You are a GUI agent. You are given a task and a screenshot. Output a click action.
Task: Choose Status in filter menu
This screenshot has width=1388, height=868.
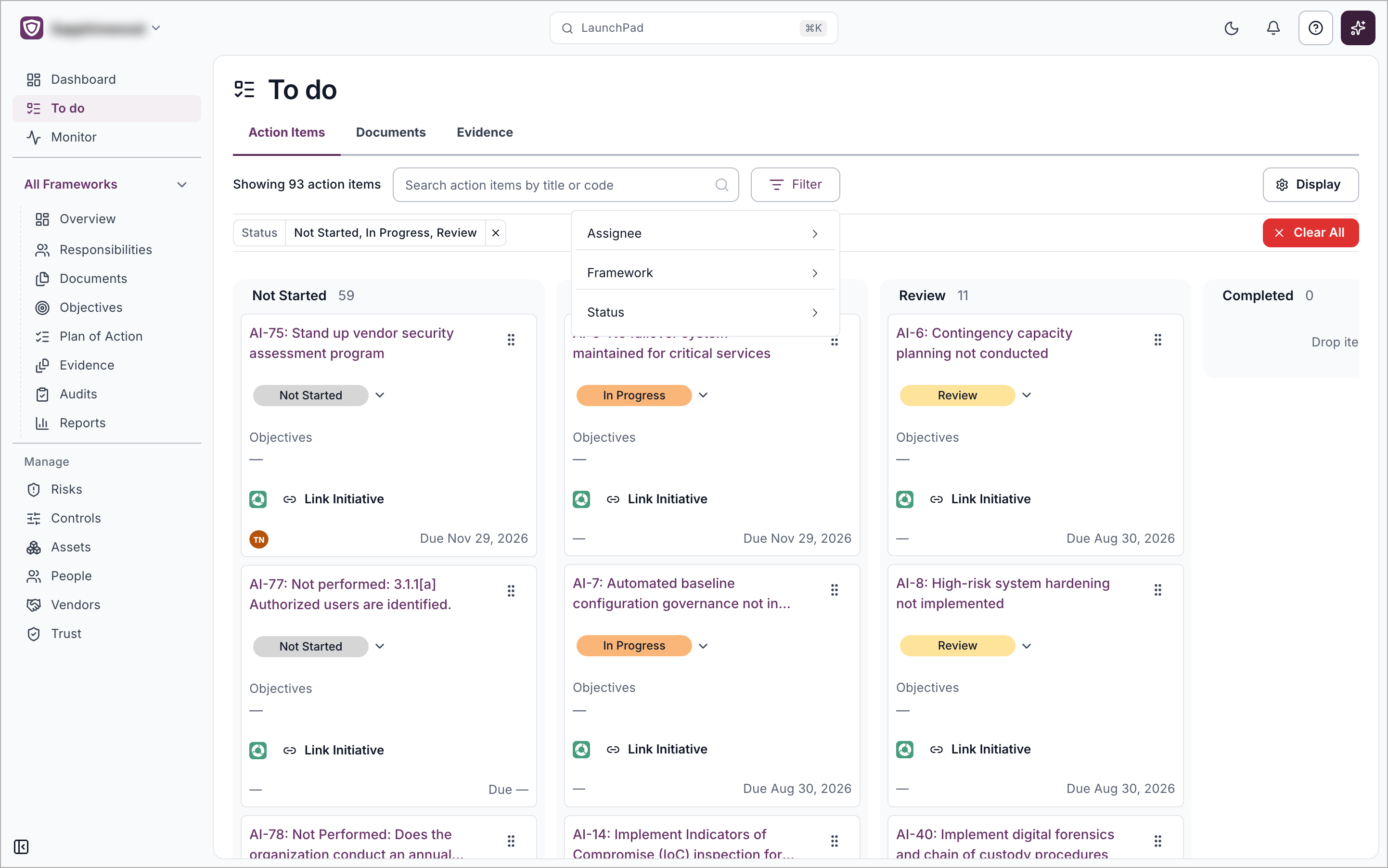pos(705,312)
